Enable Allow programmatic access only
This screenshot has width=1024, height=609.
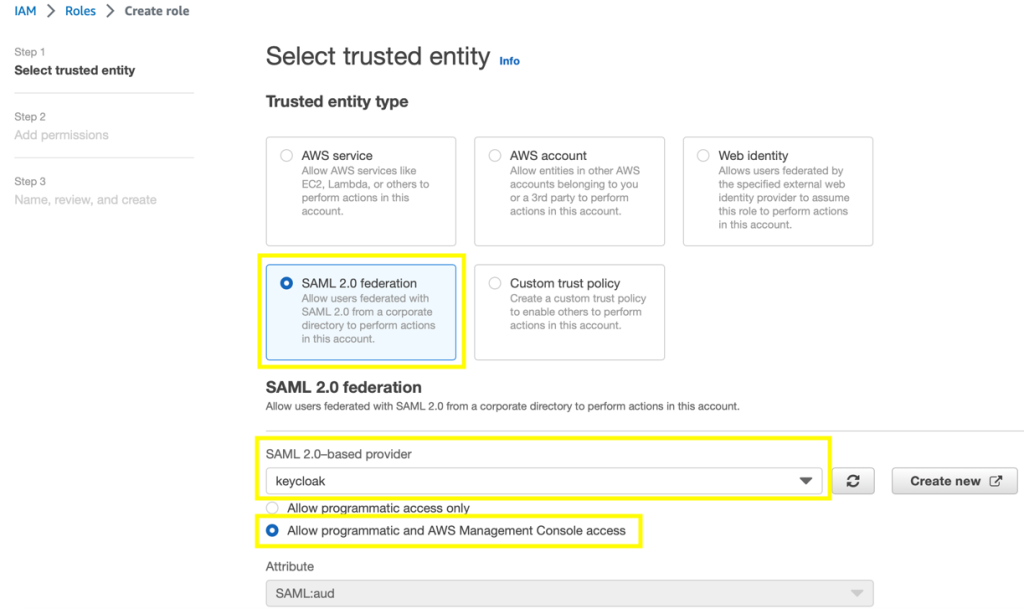[x=273, y=508]
